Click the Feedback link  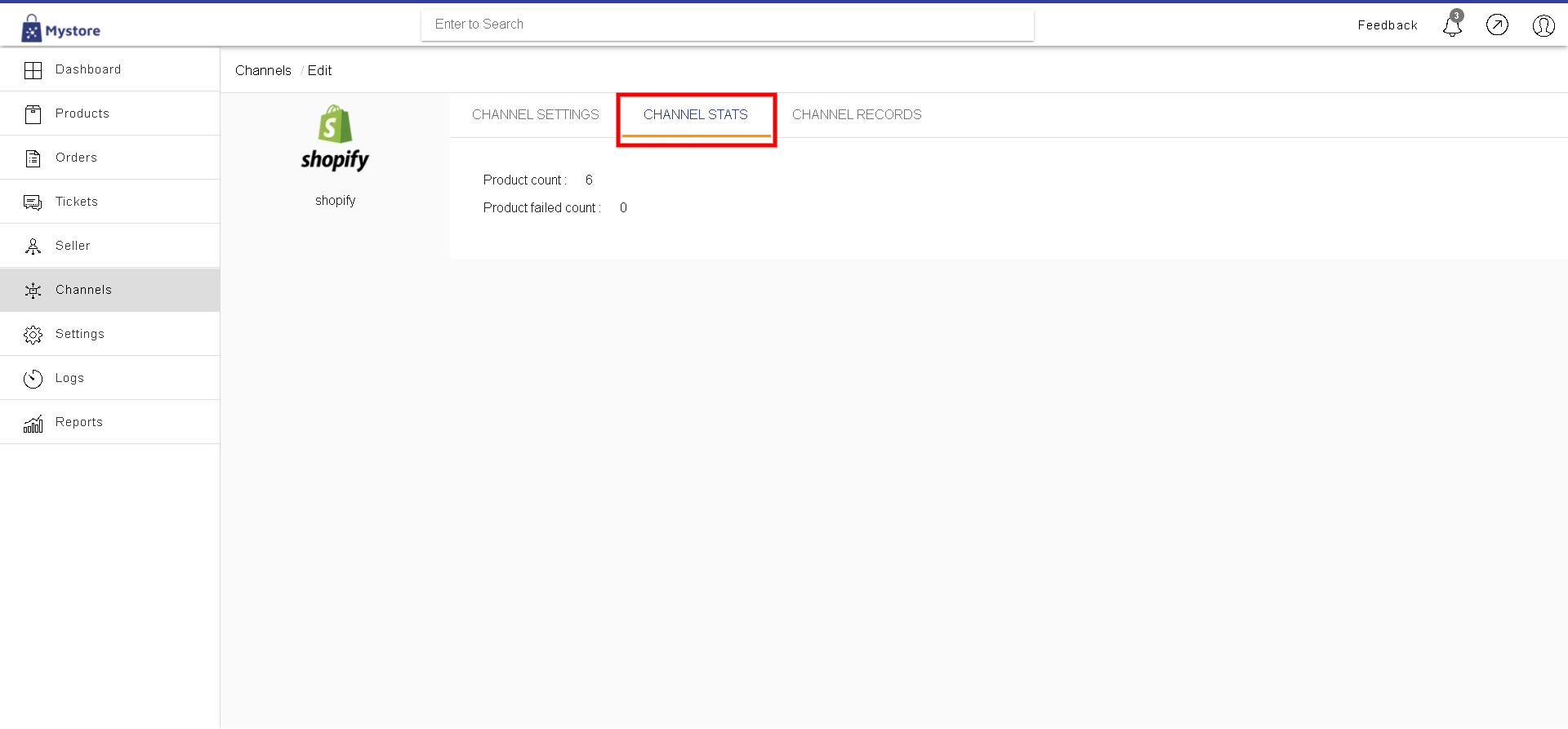point(1388,25)
